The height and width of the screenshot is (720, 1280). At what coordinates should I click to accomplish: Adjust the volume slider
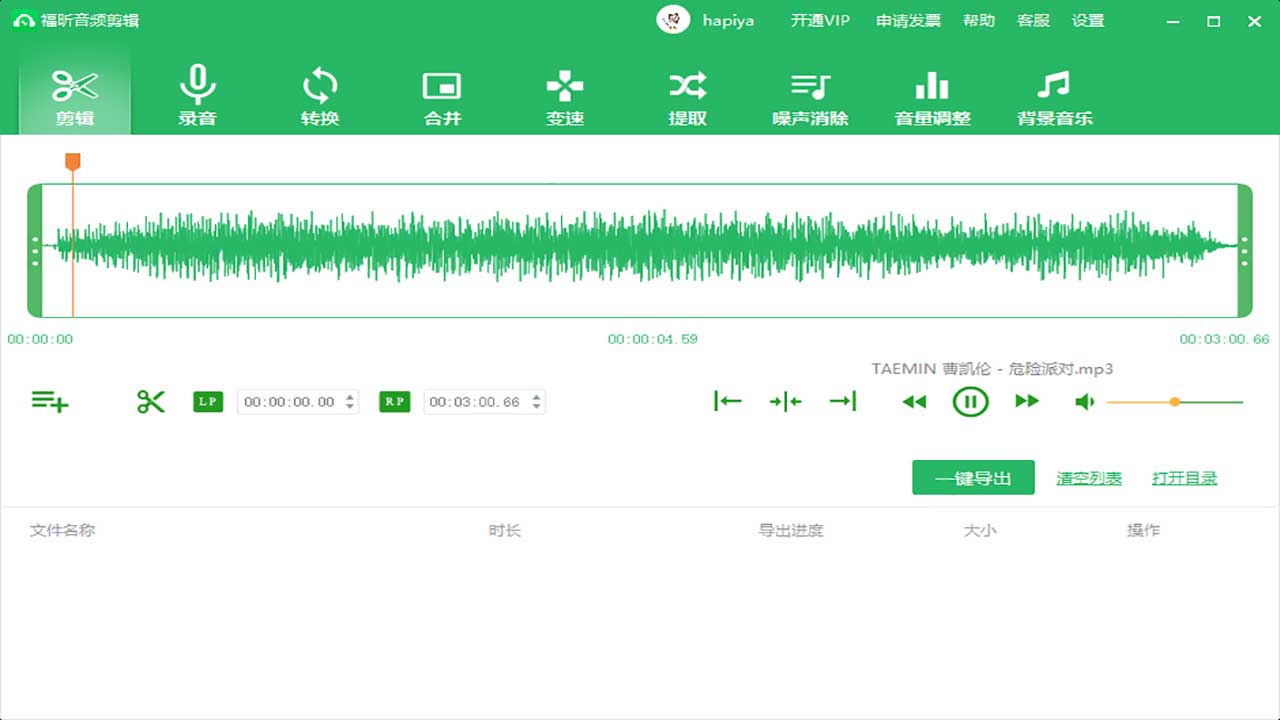(1175, 402)
